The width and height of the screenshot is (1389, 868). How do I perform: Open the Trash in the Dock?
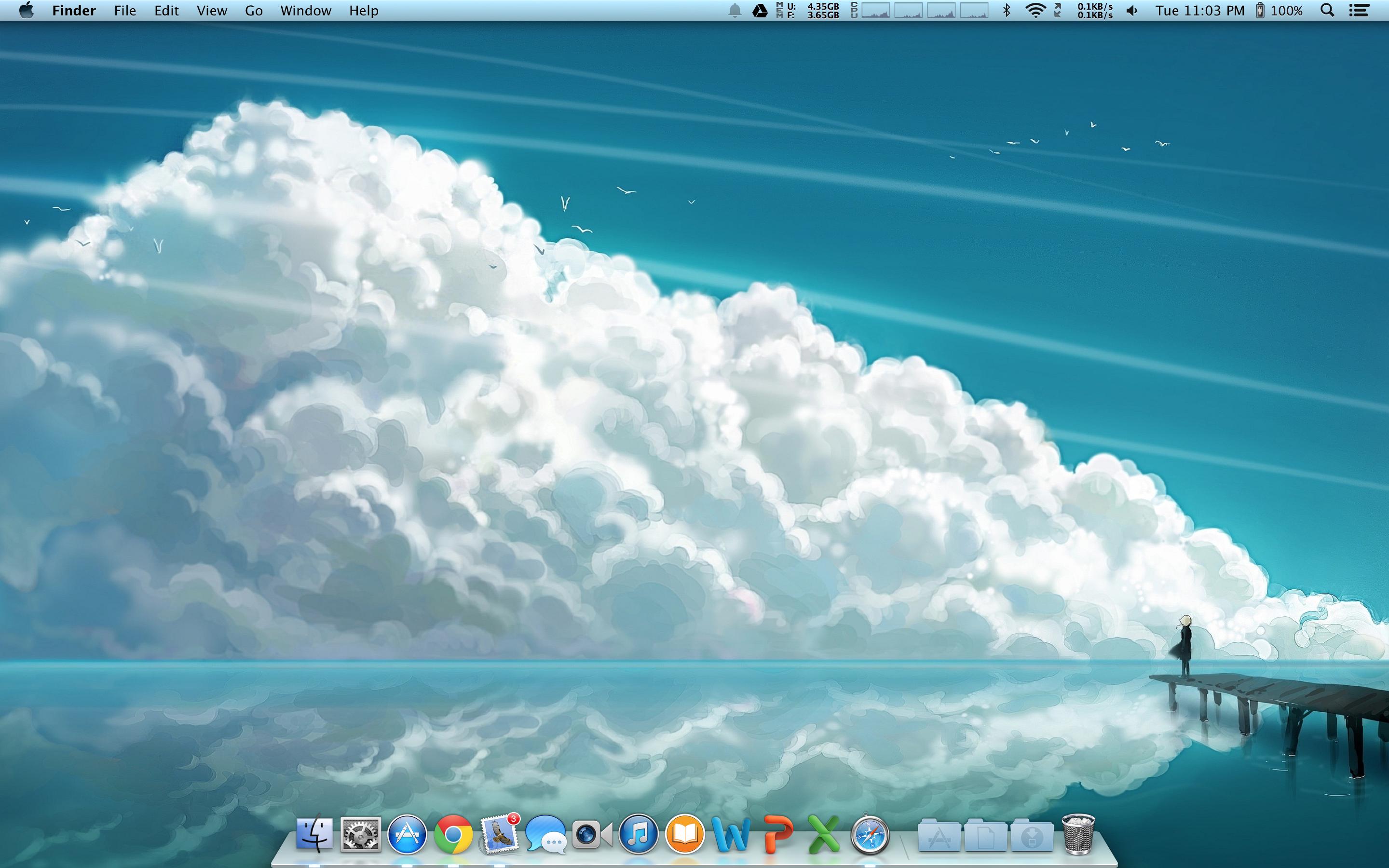[1078, 834]
